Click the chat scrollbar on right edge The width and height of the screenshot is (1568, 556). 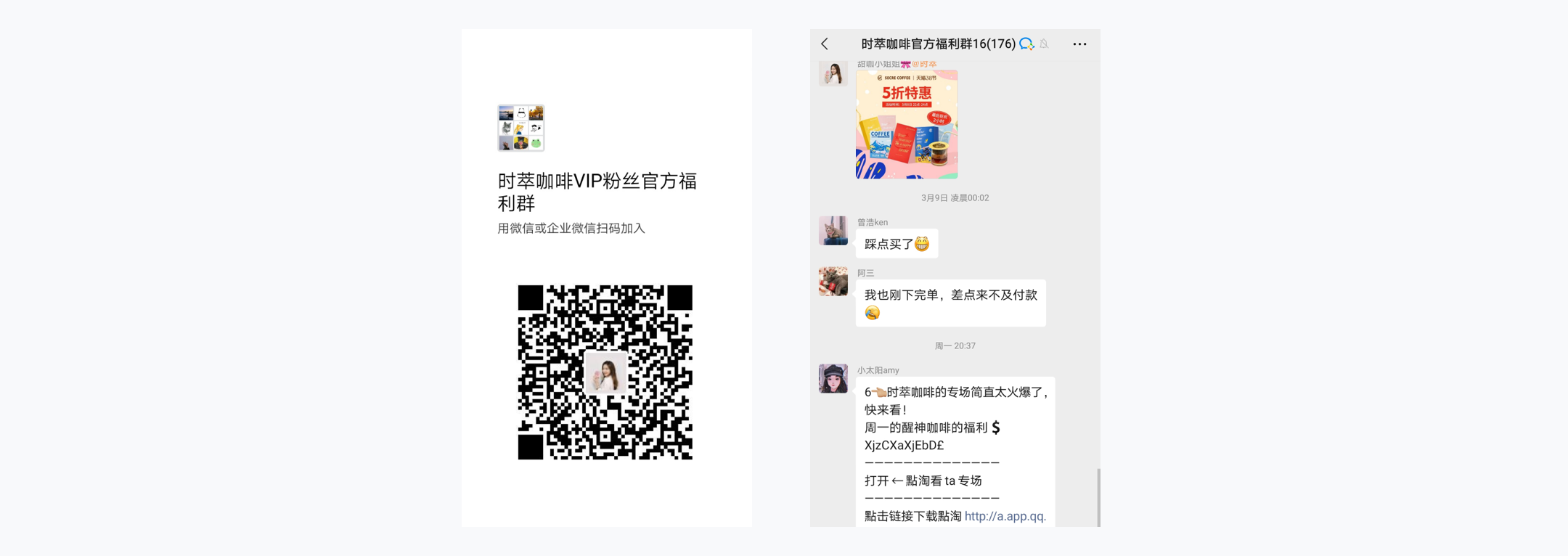[x=1098, y=497]
